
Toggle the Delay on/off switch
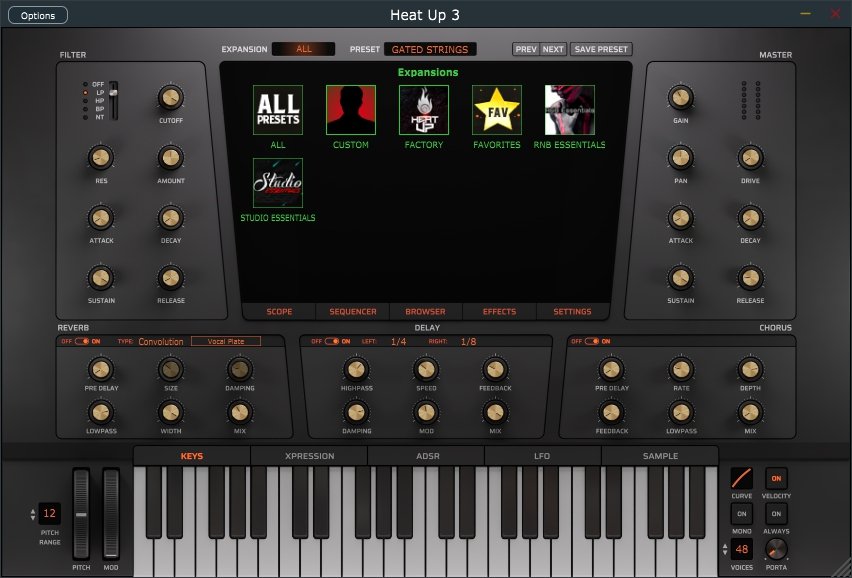coord(330,341)
